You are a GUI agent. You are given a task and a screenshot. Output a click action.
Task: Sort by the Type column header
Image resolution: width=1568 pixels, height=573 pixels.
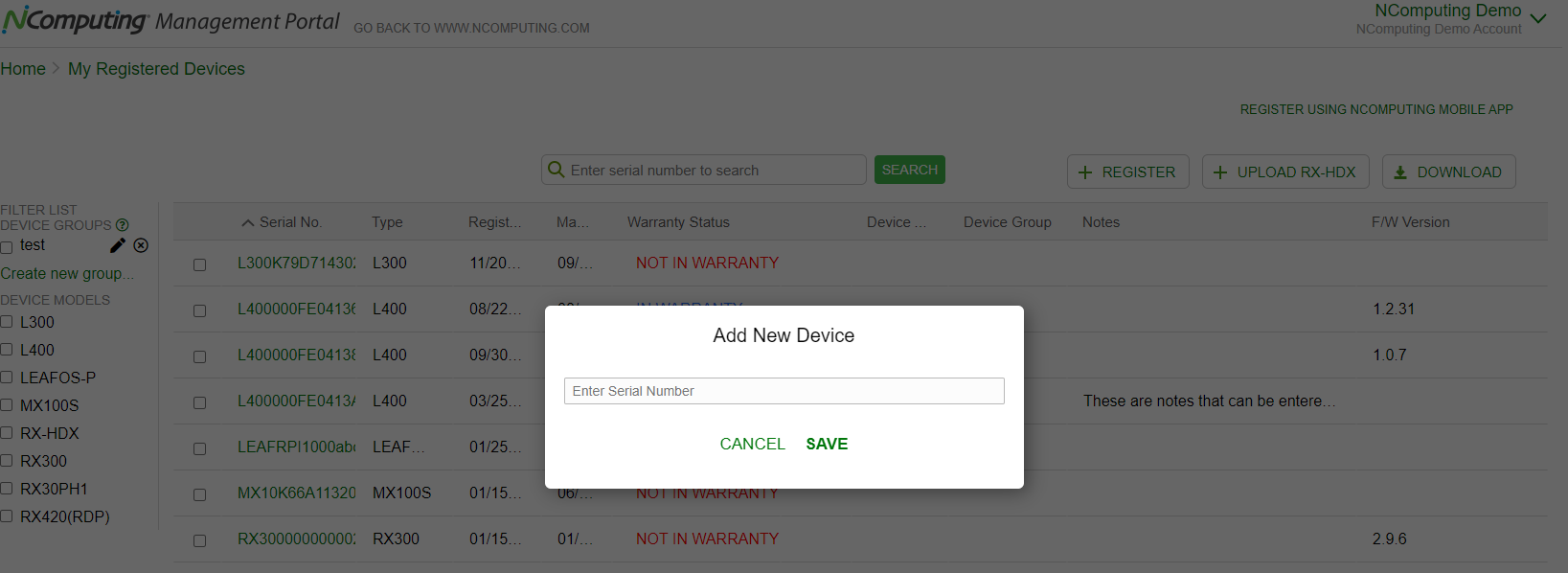pos(387,222)
